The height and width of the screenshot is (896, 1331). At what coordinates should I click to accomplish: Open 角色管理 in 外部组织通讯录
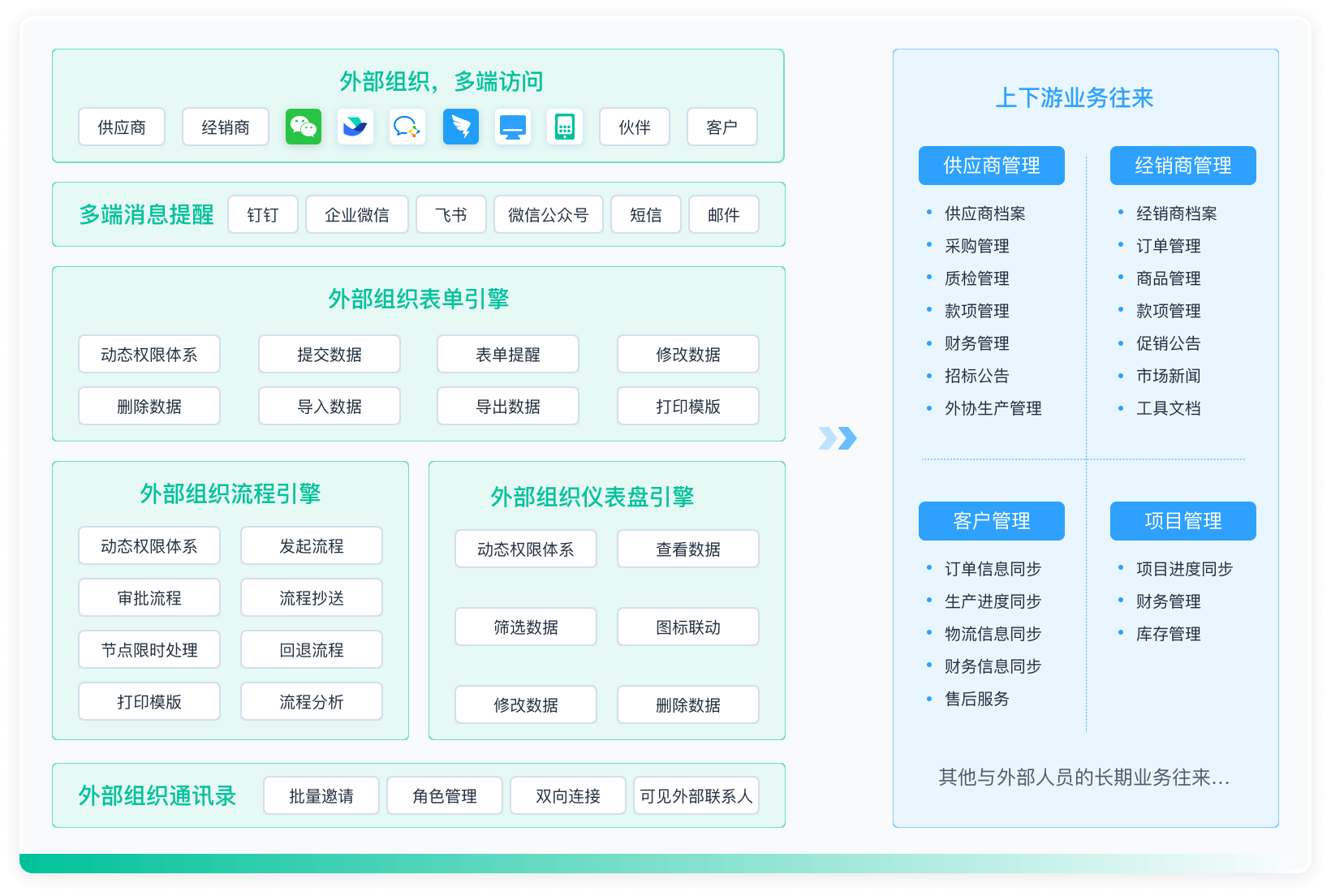[x=445, y=795]
